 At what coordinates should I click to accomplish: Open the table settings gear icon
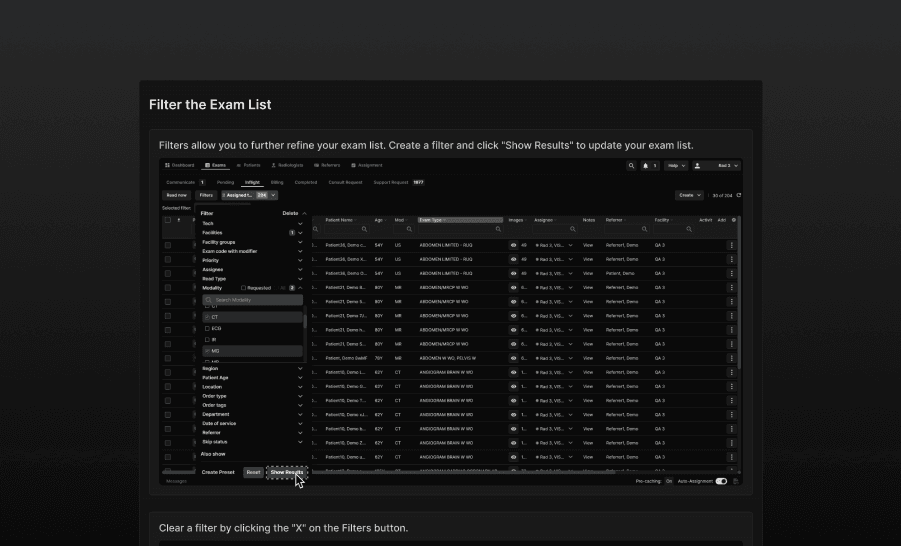point(733,220)
